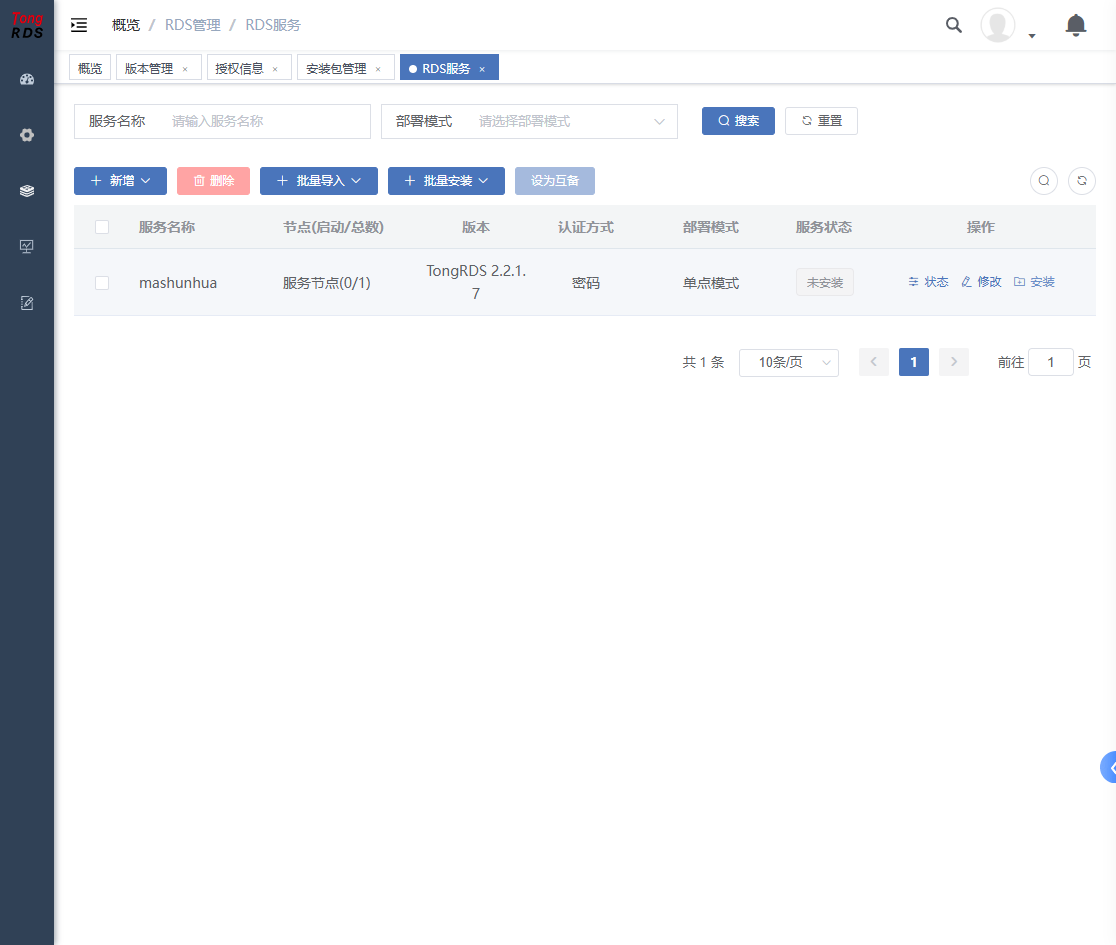Click the 共 1 条 total label
This screenshot has width=1116, height=945.
[x=703, y=362]
